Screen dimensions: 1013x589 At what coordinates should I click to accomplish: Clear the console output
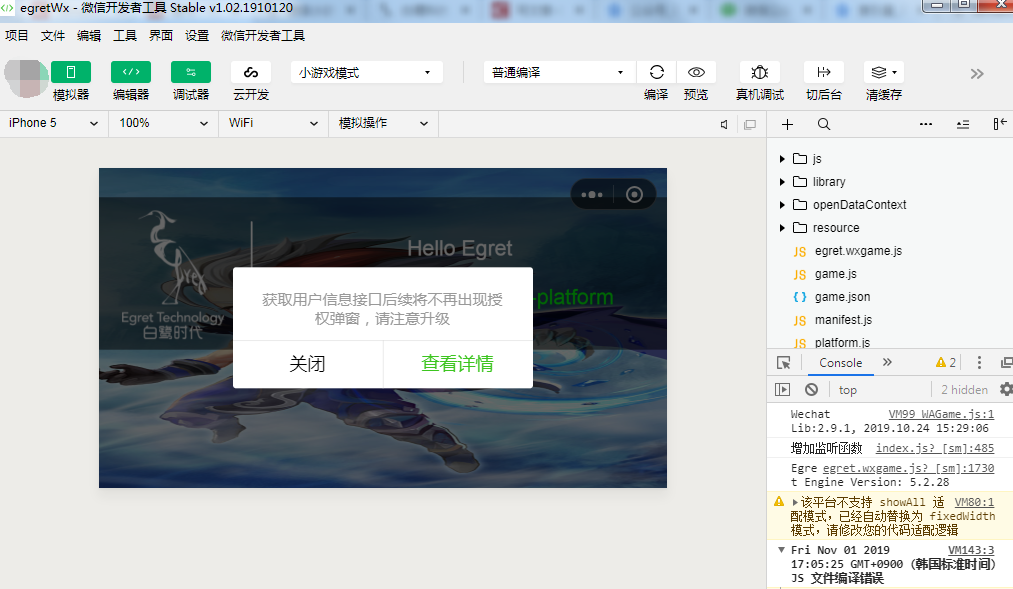point(811,389)
